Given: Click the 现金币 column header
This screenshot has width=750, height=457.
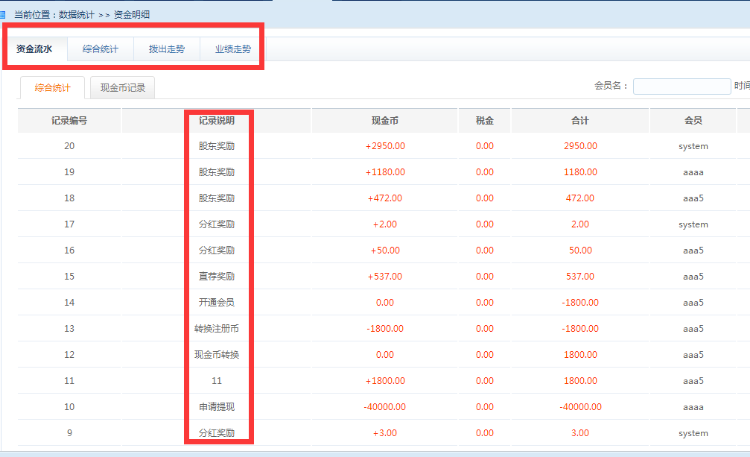Looking at the screenshot, I should [385, 120].
